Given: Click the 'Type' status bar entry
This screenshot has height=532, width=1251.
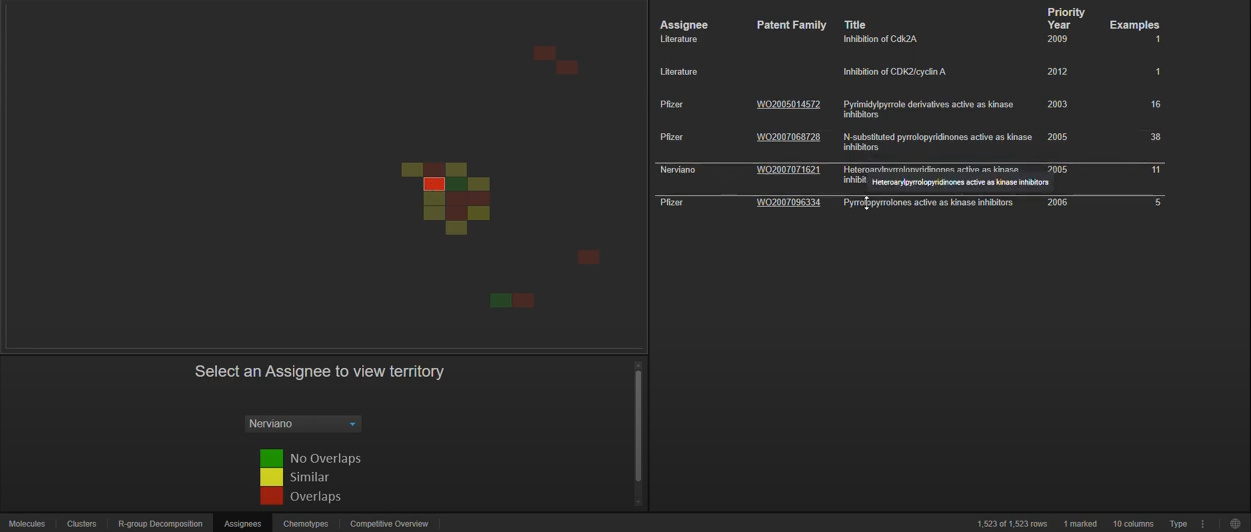Looking at the screenshot, I should pos(1178,524).
